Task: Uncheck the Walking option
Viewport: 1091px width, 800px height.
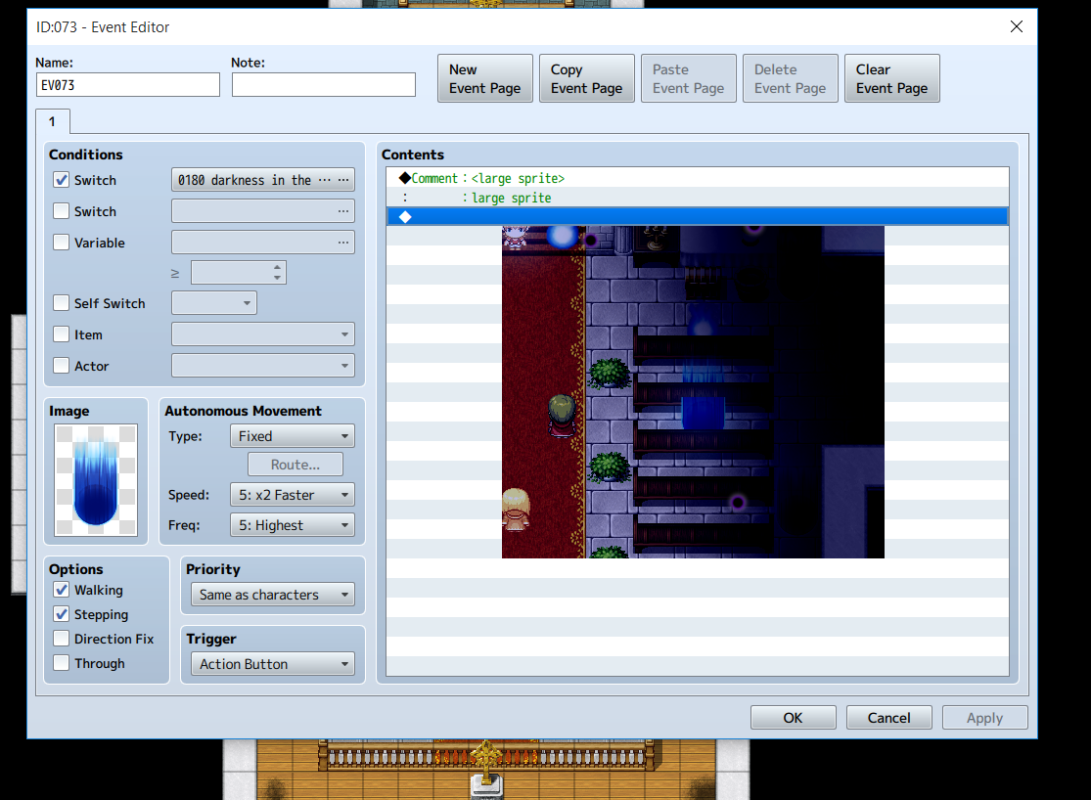Action: tap(61, 590)
